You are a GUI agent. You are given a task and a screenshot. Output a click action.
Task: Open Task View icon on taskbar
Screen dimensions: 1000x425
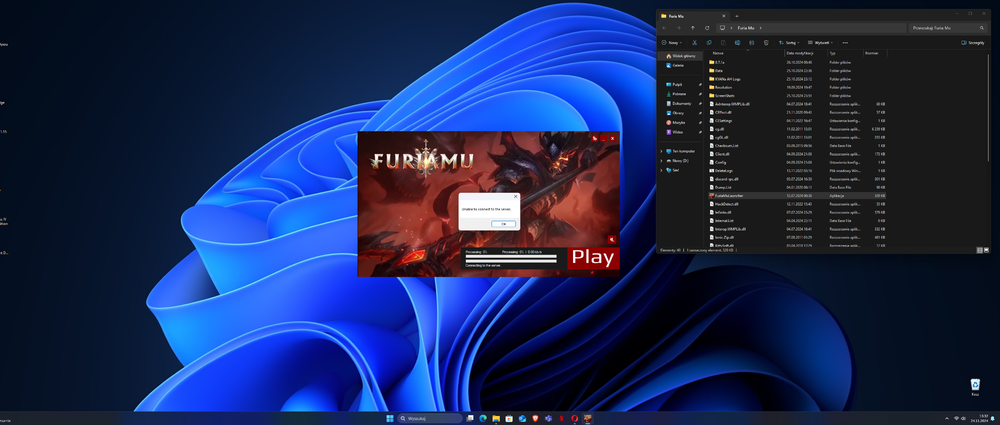tap(471, 419)
